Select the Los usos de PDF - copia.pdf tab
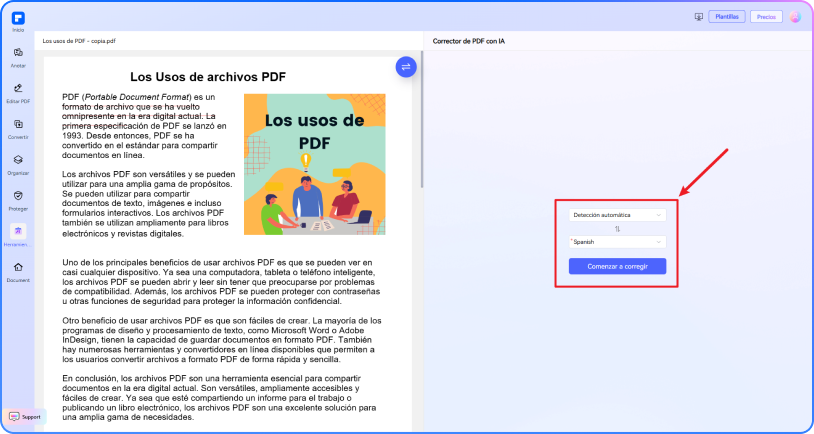This screenshot has width=814, height=434. click(x=79, y=40)
